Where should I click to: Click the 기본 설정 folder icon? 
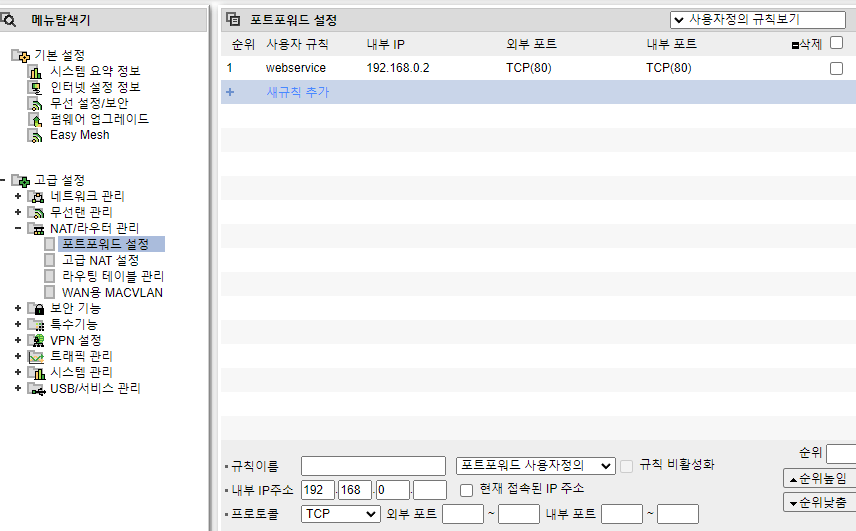[x=21, y=56]
